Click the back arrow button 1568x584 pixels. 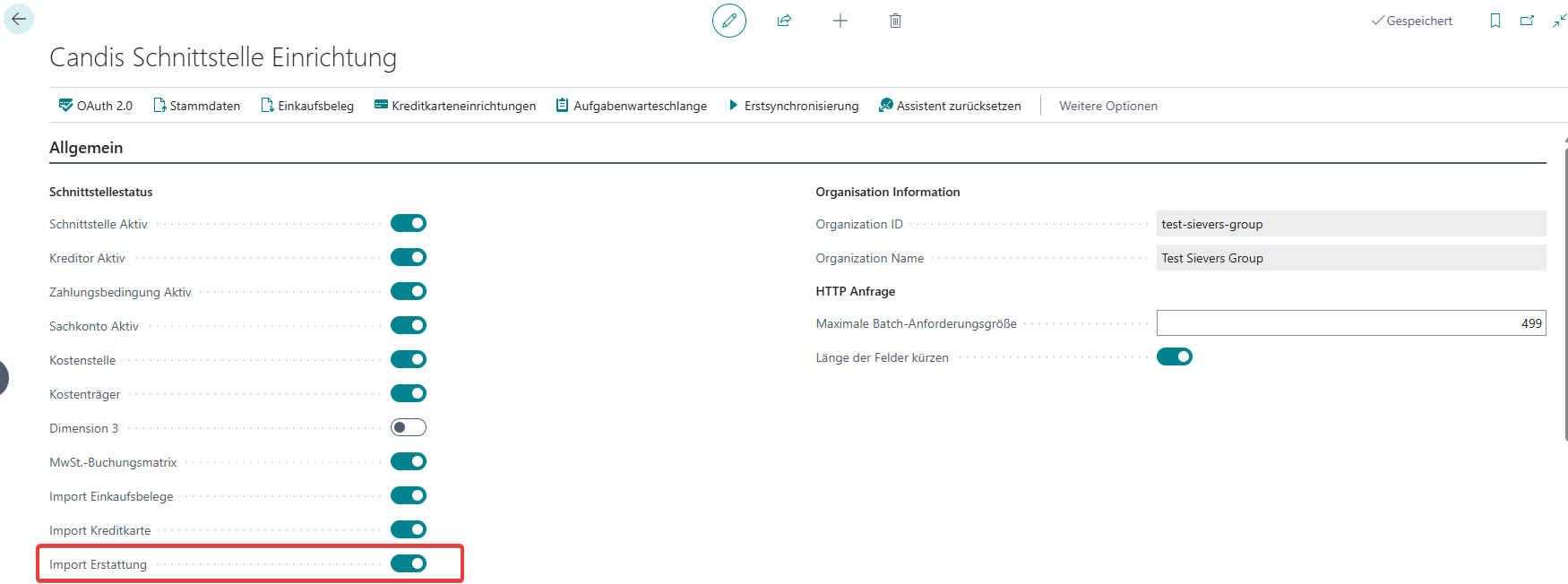click(x=19, y=19)
